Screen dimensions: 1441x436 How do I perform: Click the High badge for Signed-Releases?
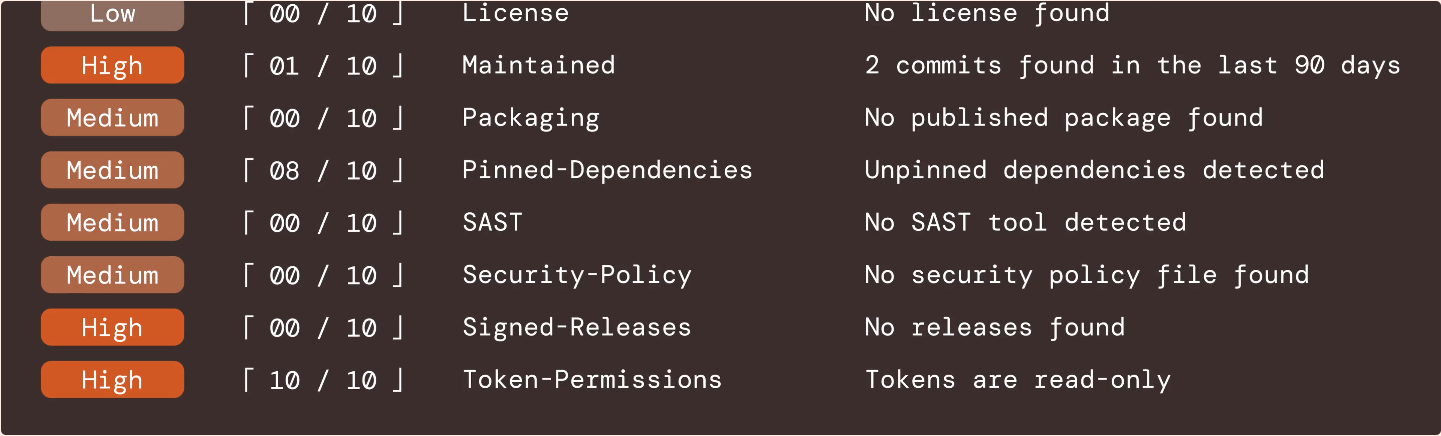(x=112, y=327)
